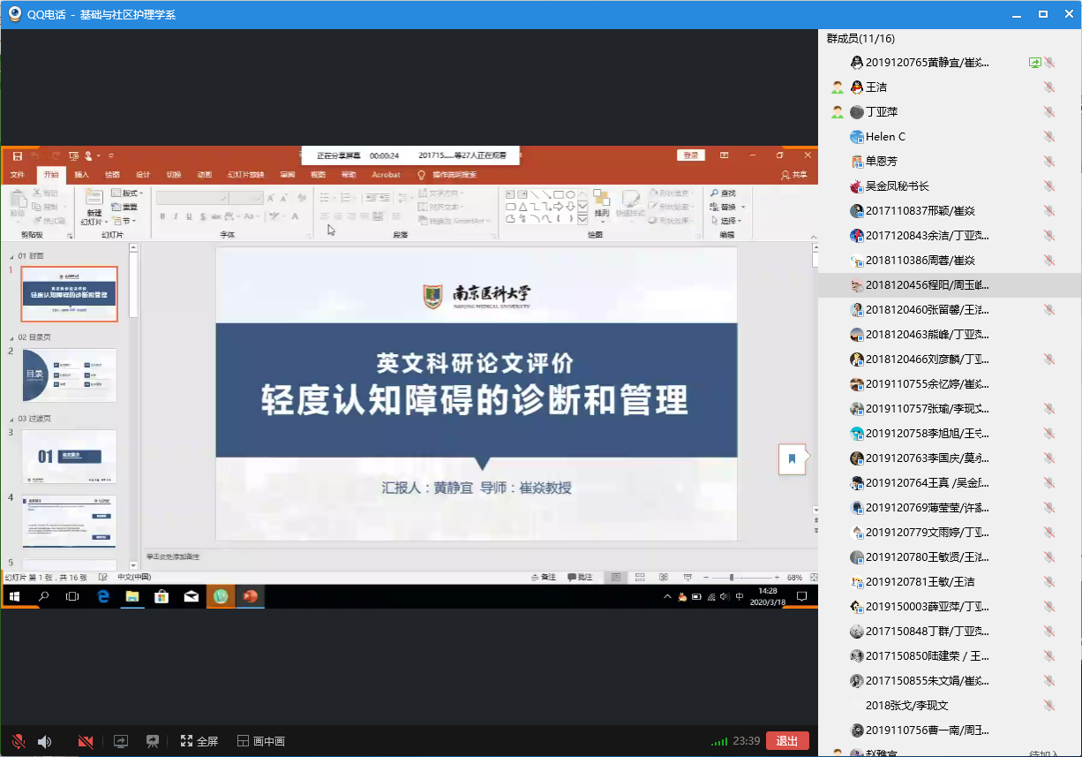This screenshot has width=1082, height=757.
Task: Expand the 选择 dropdown in editing group
Action: [727, 220]
